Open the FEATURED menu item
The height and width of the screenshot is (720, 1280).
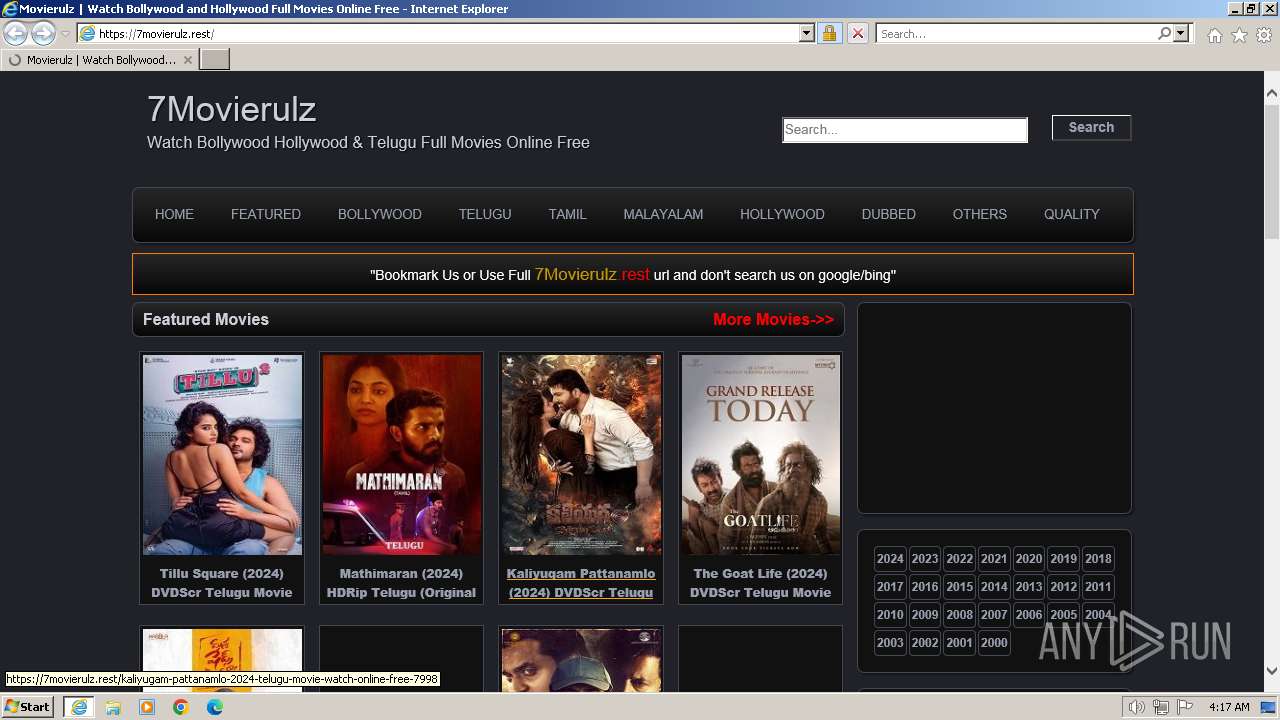pyautogui.click(x=266, y=214)
